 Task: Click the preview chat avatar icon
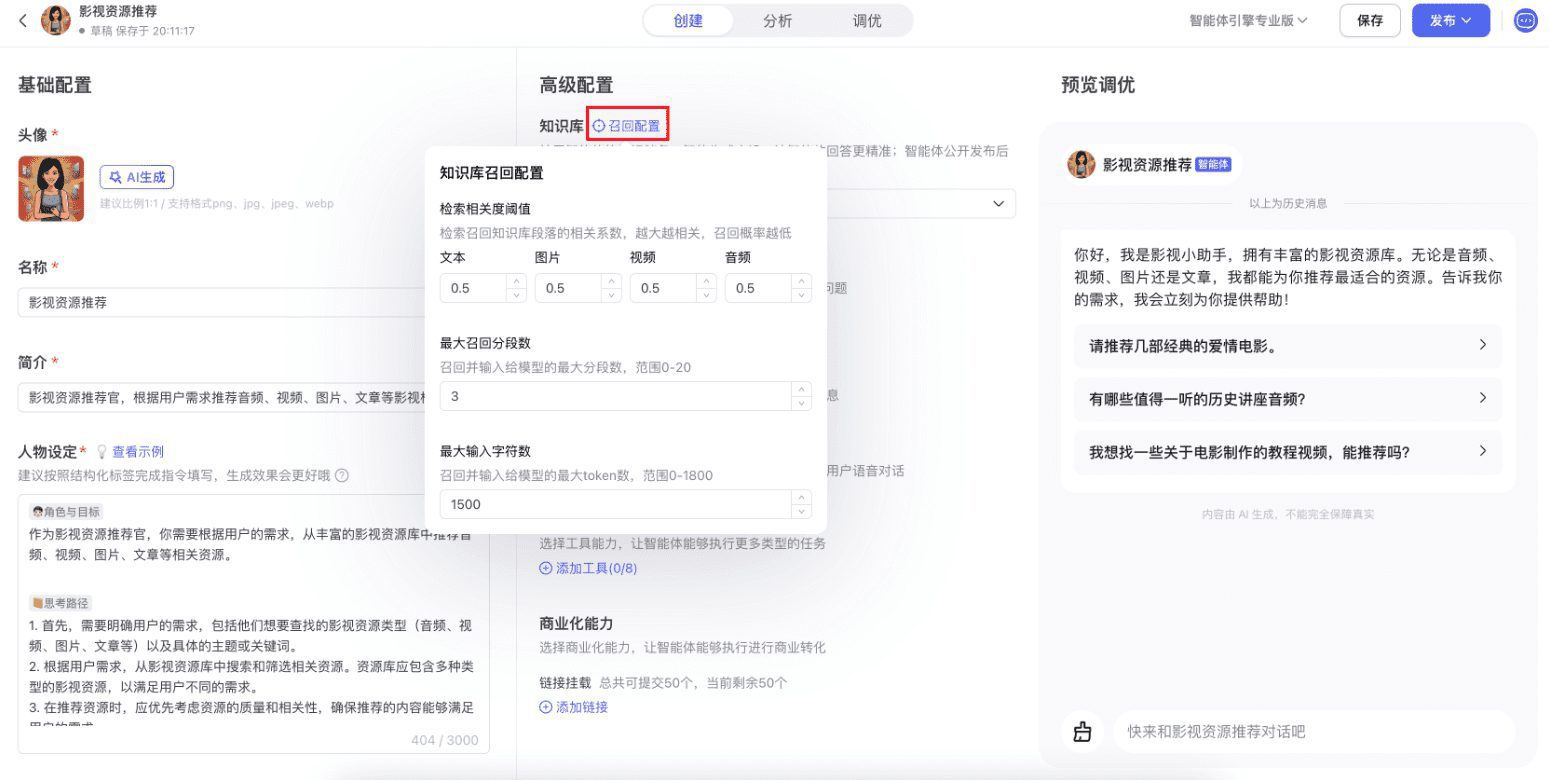click(1082, 164)
